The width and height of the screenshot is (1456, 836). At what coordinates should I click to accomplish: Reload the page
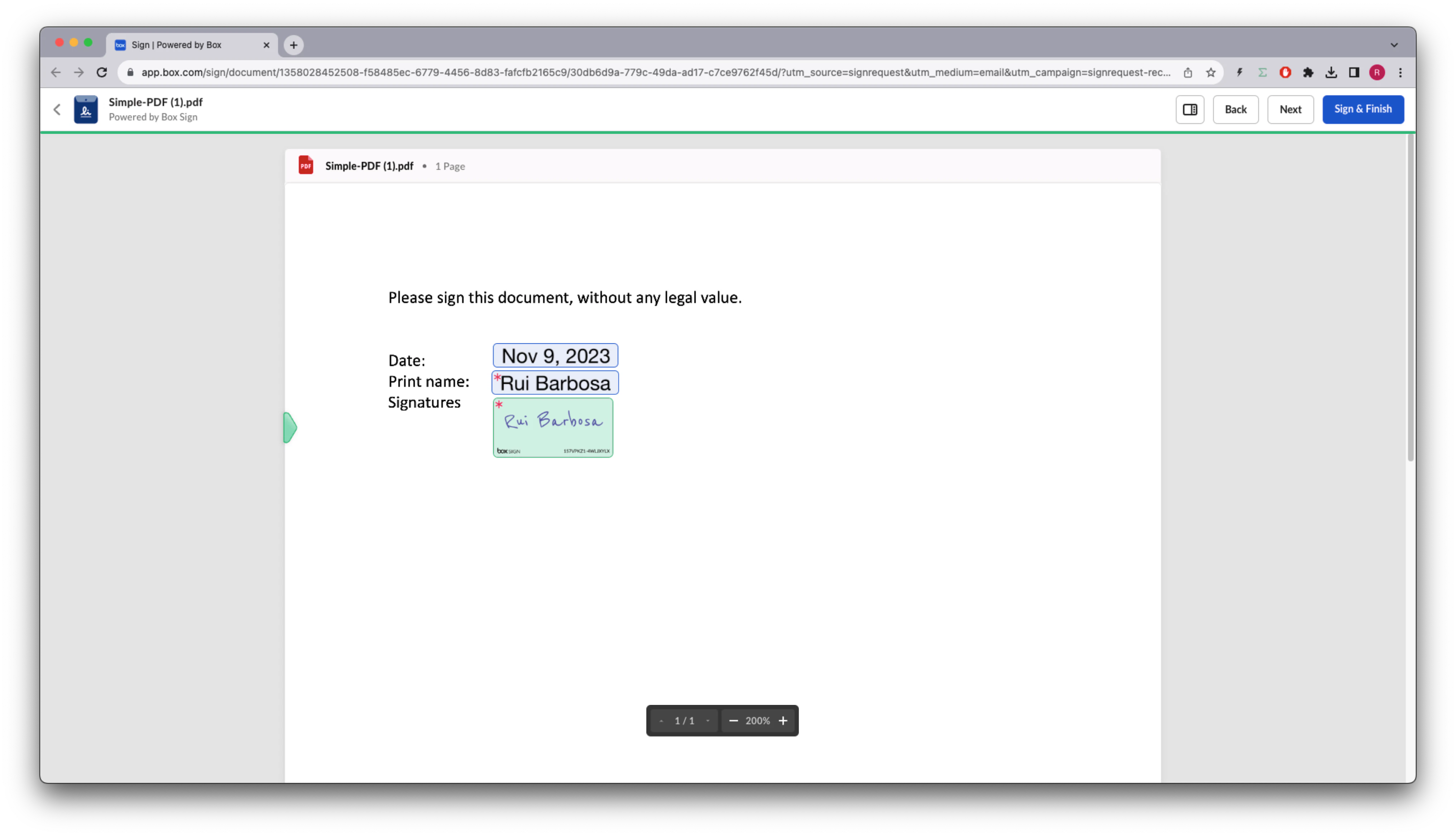(x=102, y=72)
